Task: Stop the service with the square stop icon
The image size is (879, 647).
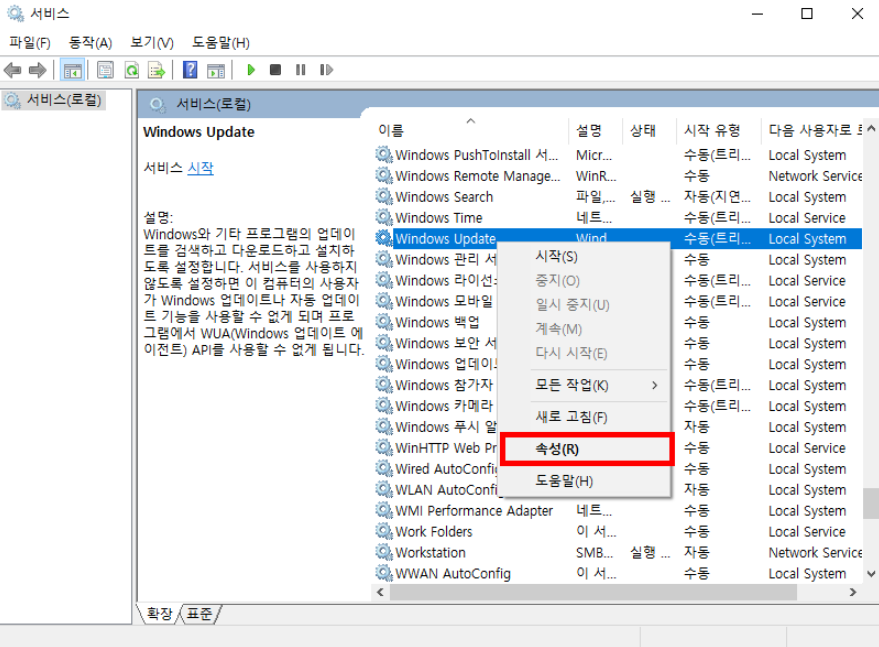Action: [x=275, y=70]
